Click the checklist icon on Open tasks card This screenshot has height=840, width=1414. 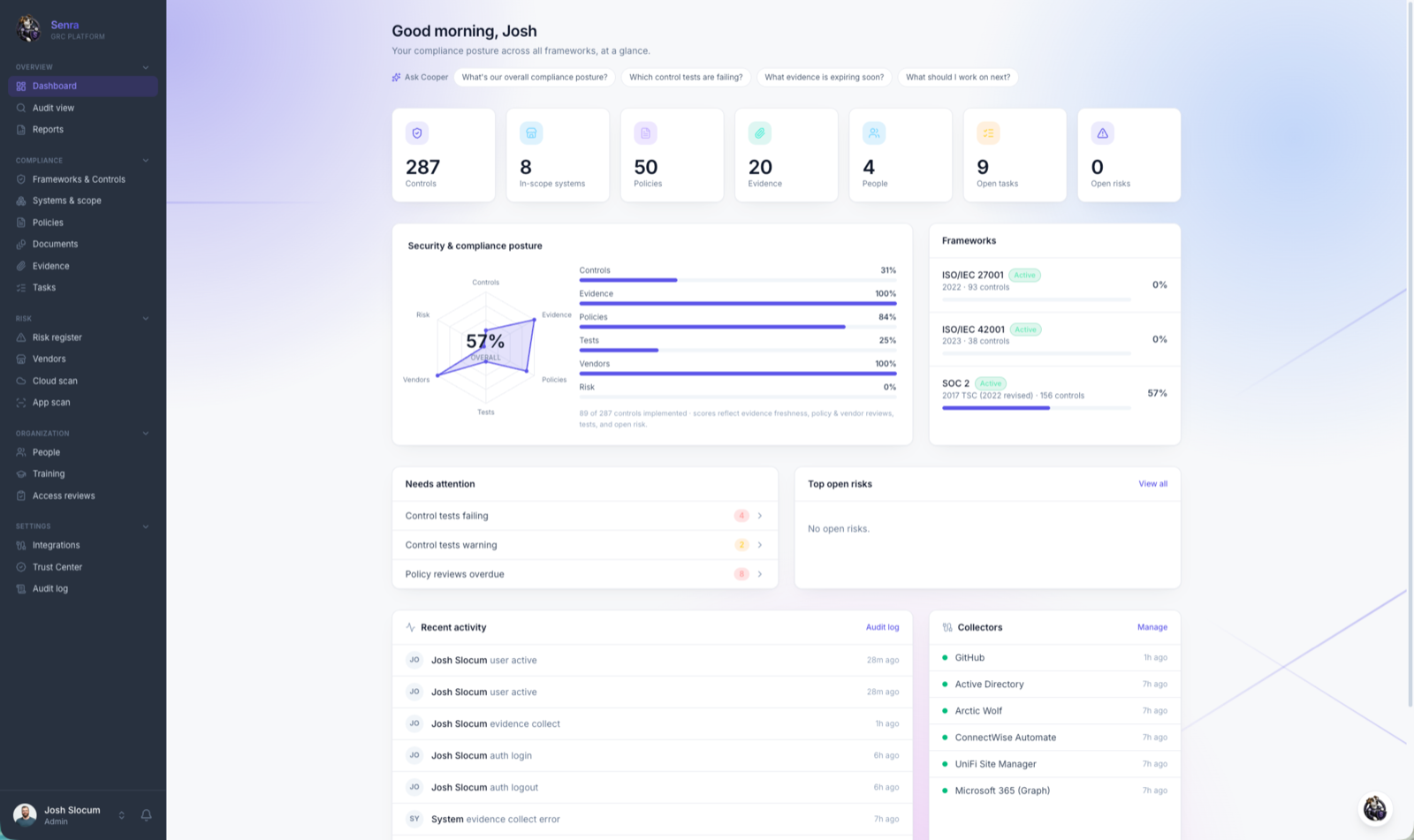(988, 133)
